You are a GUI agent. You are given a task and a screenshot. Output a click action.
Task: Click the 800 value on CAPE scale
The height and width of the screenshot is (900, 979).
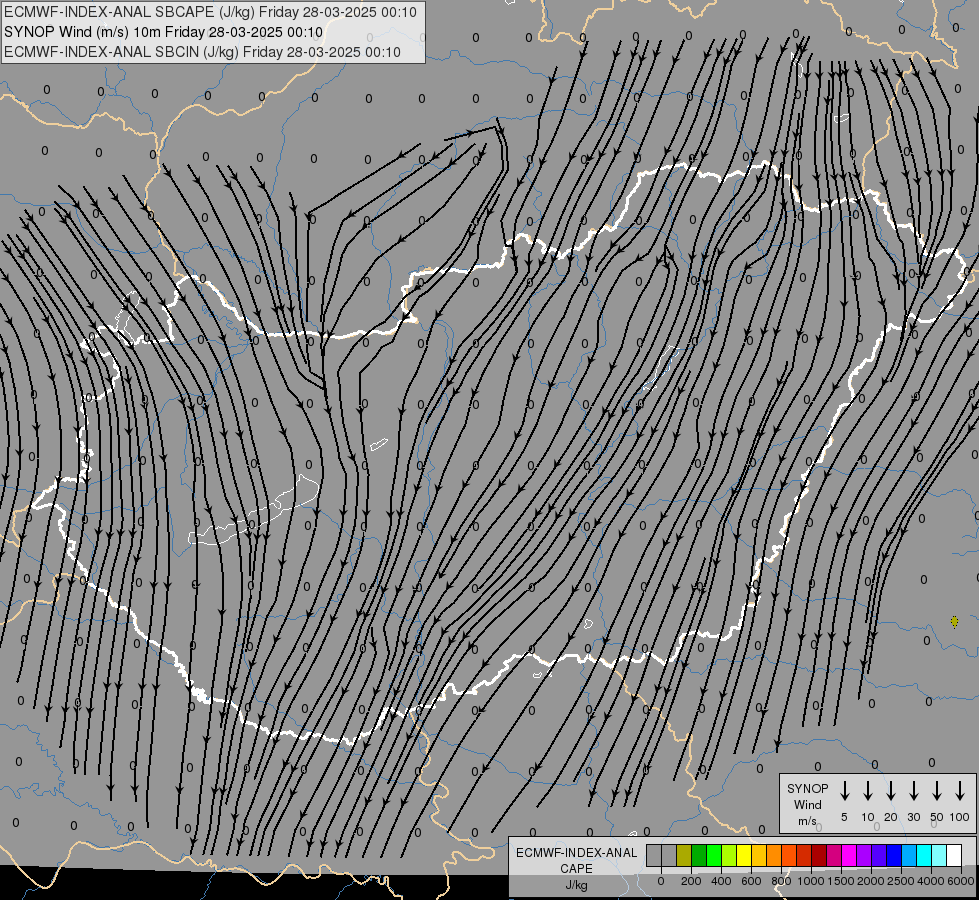pos(781,881)
